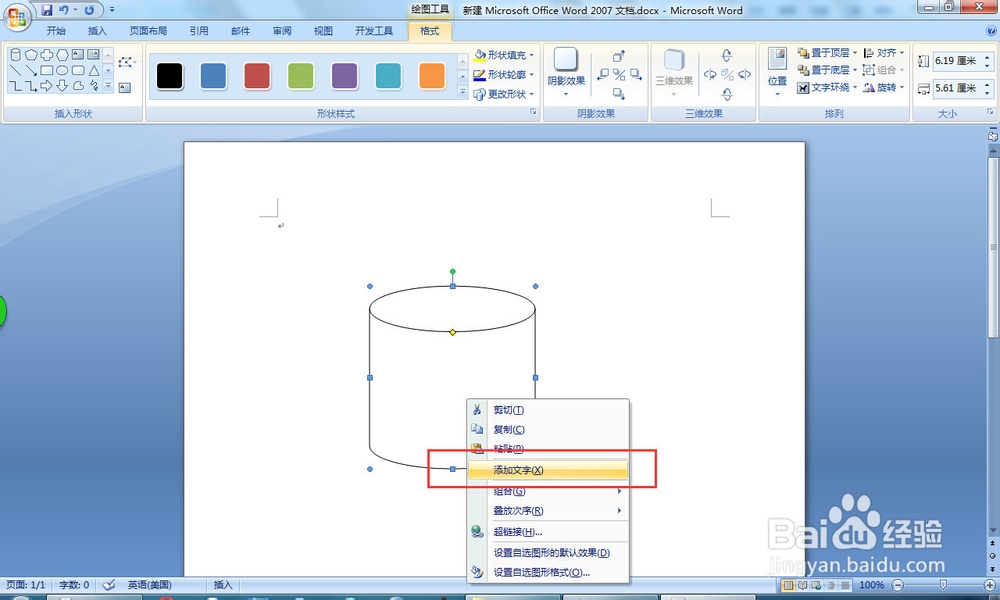
Task: Nudge shadow up
Action: 619,56
